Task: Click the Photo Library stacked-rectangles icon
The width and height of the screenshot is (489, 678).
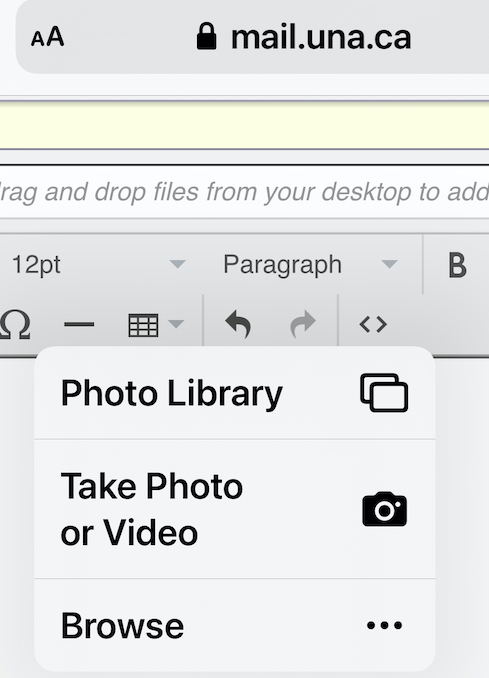Action: pyautogui.click(x=384, y=393)
